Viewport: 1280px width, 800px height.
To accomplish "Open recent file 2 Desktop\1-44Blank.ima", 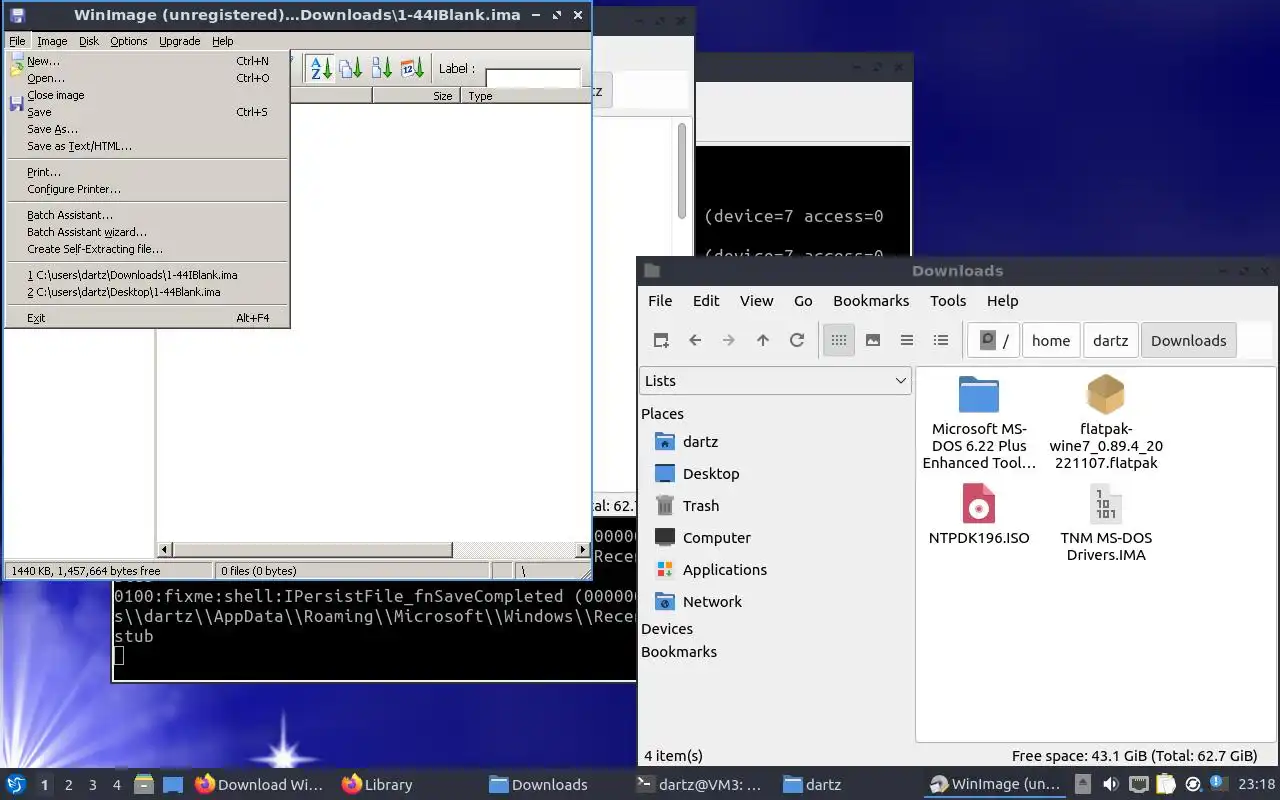I will click(147, 292).
